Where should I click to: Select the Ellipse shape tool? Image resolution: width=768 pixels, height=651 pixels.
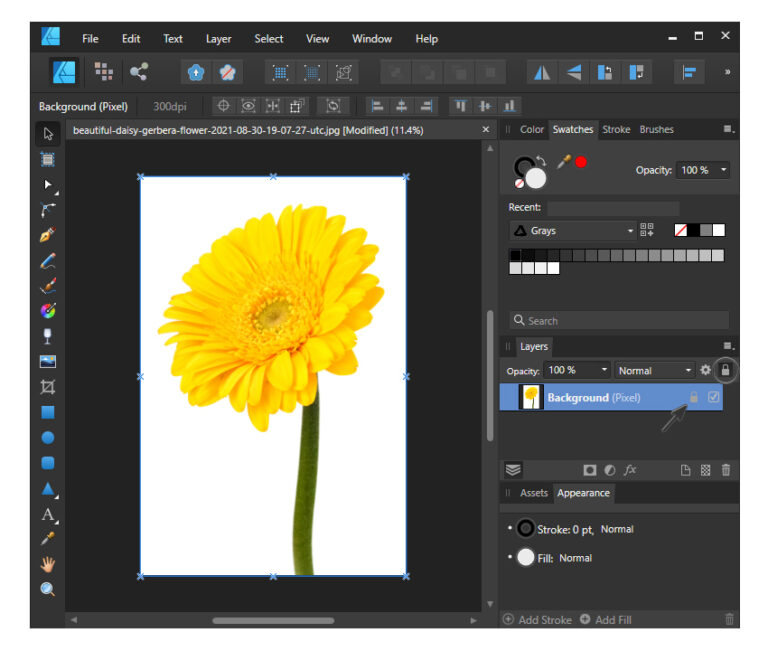click(x=48, y=437)
